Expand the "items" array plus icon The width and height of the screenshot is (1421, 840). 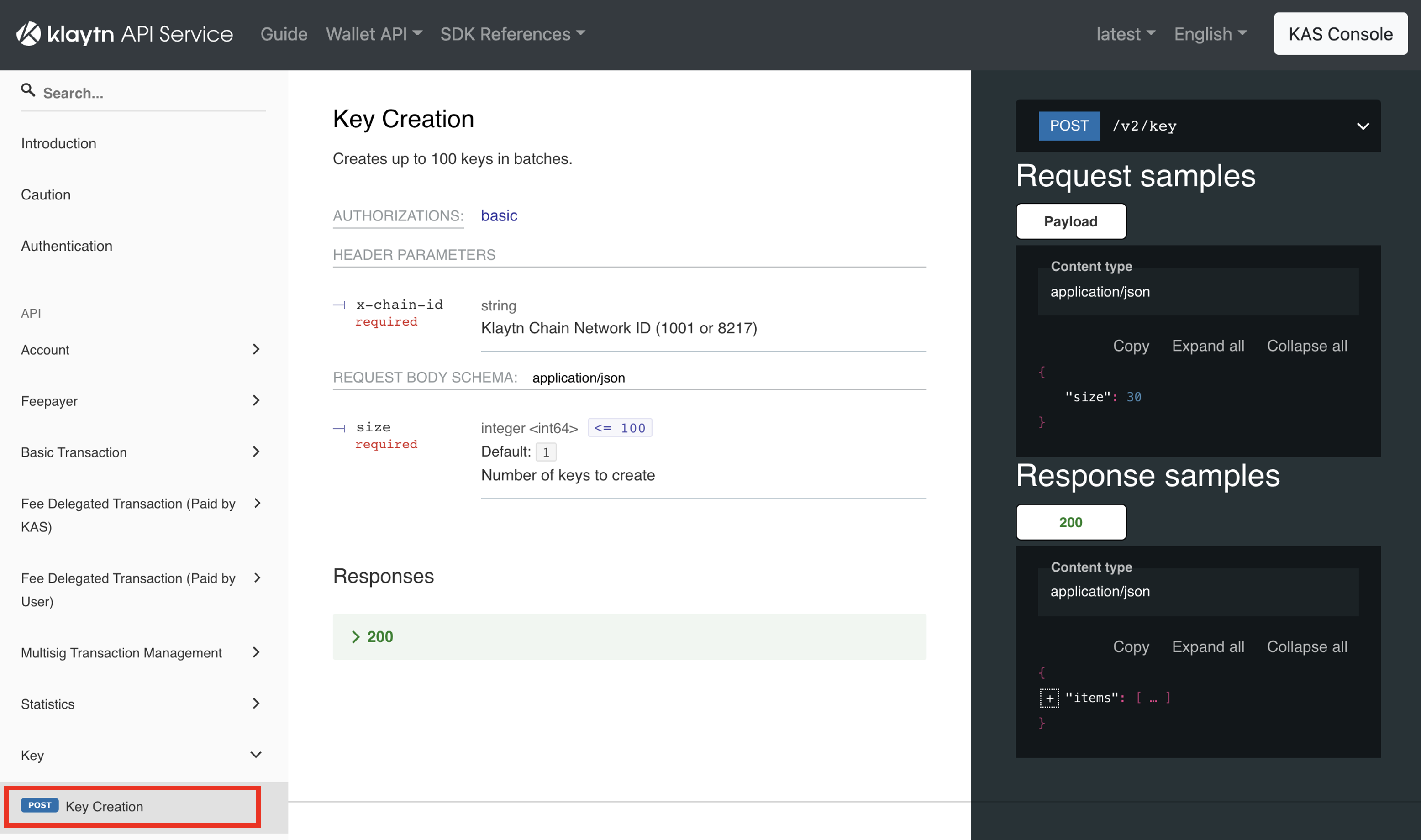pyautogui.click(x=1049, y=698)
